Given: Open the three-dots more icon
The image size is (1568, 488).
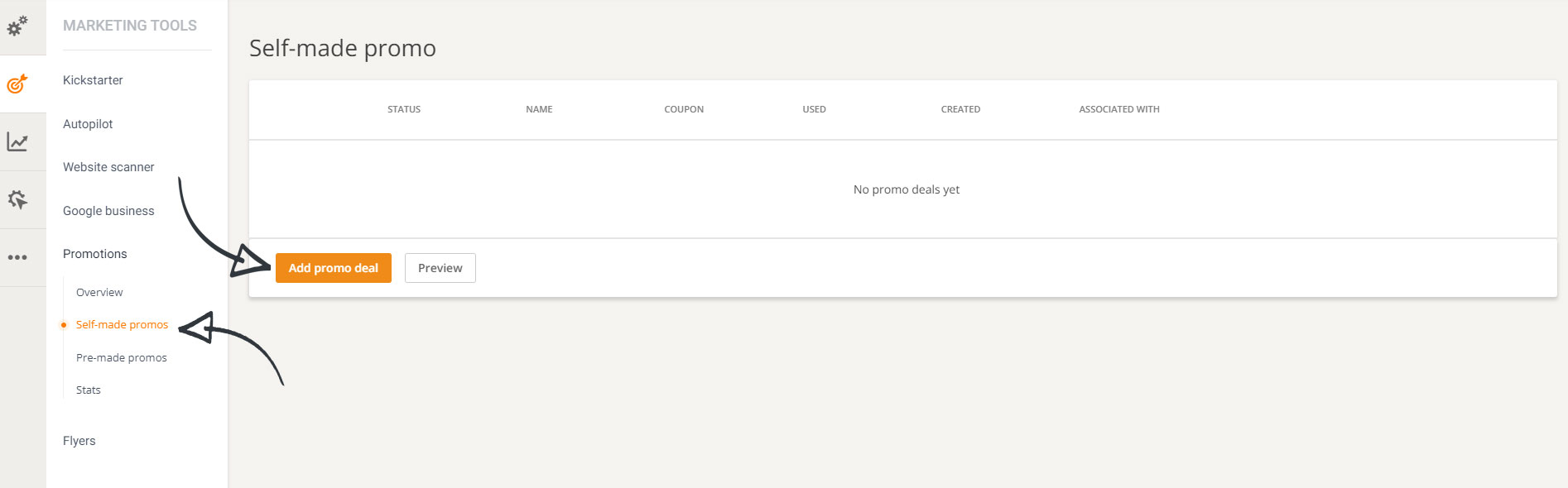Looking at the screenshot, I should point(17,257).
